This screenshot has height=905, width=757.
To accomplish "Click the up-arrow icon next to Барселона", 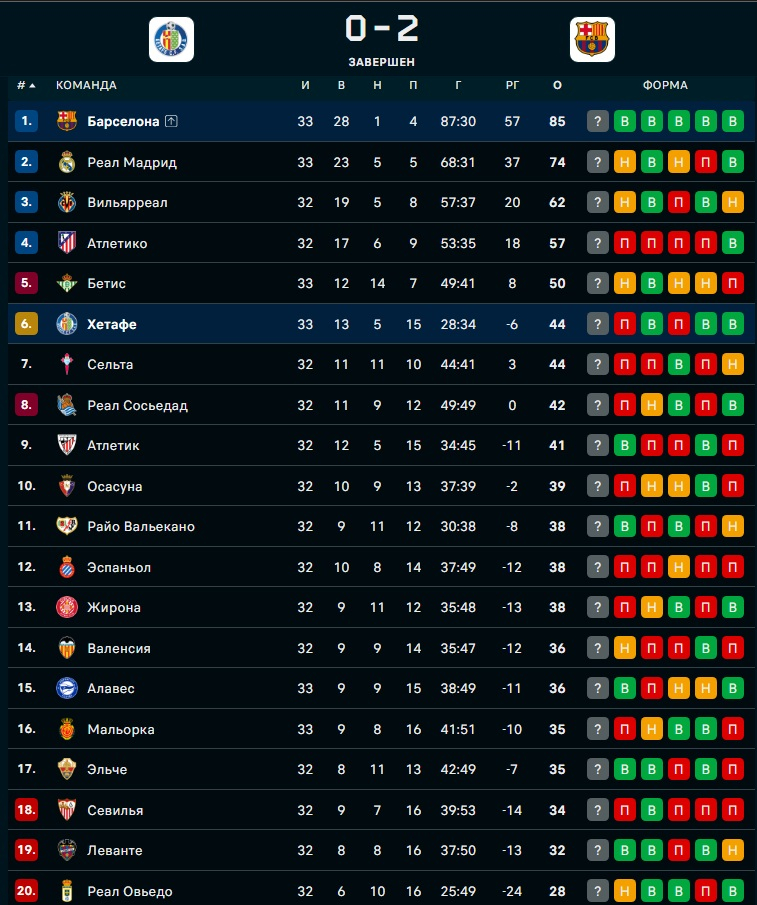I will click(171, 122).
